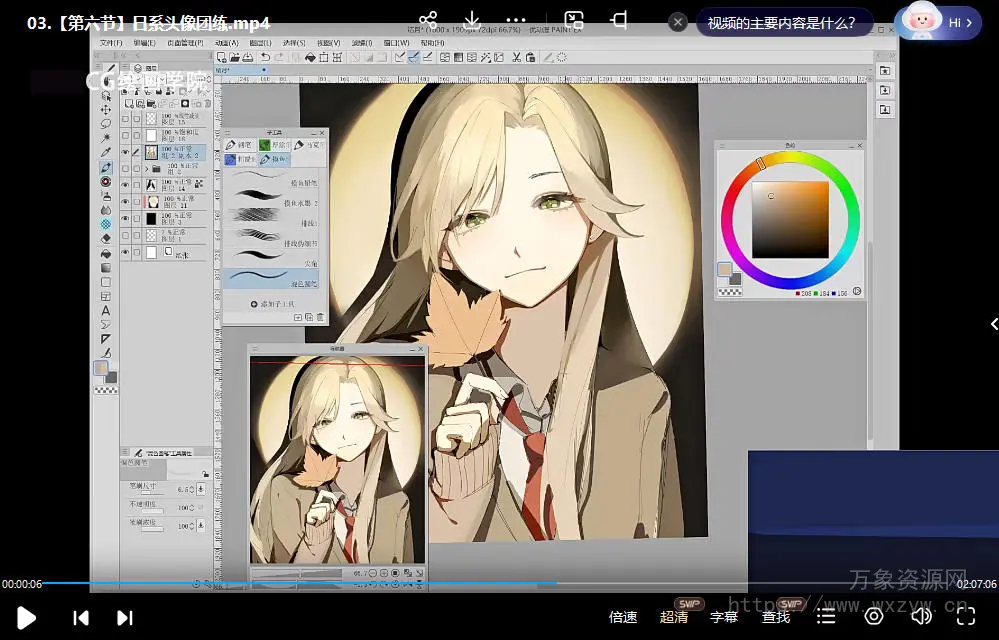Click the download icon in the top bar
Viewport: 999px width, 640px height.
[472, 21]
